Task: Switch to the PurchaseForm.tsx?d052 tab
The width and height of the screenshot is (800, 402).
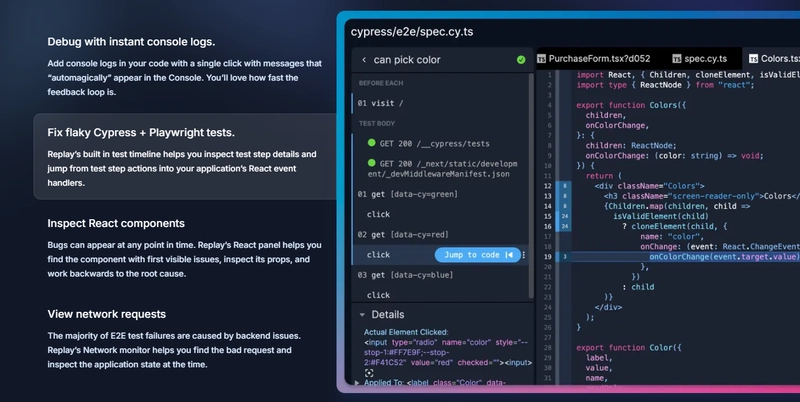Action: (x=594, y=59)
